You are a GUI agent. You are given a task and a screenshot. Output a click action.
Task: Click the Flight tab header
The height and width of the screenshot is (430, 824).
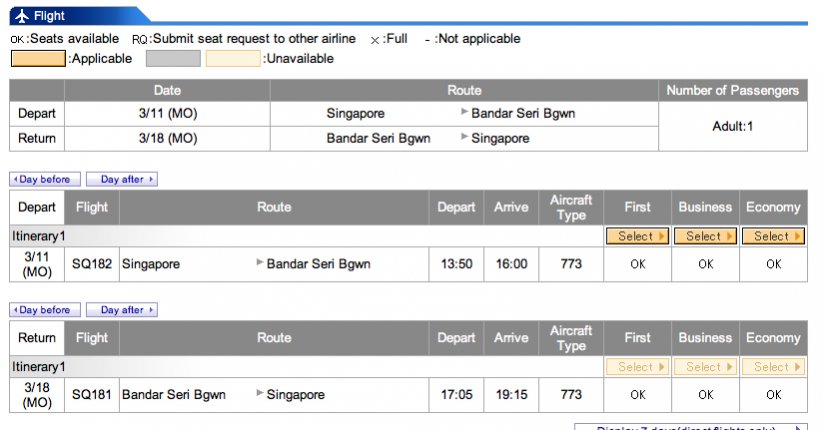pos(50,15)
